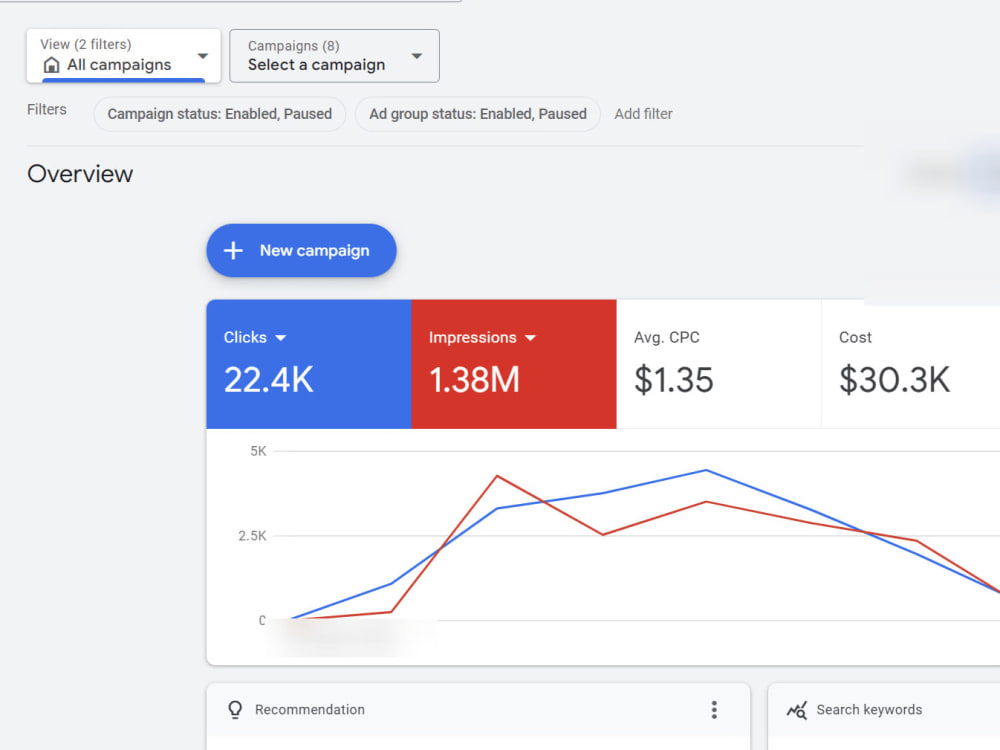Select the red Impressions scorecard tile
Image resolution: width=1000 pixels, height=750 pixels.
(514, 364)
